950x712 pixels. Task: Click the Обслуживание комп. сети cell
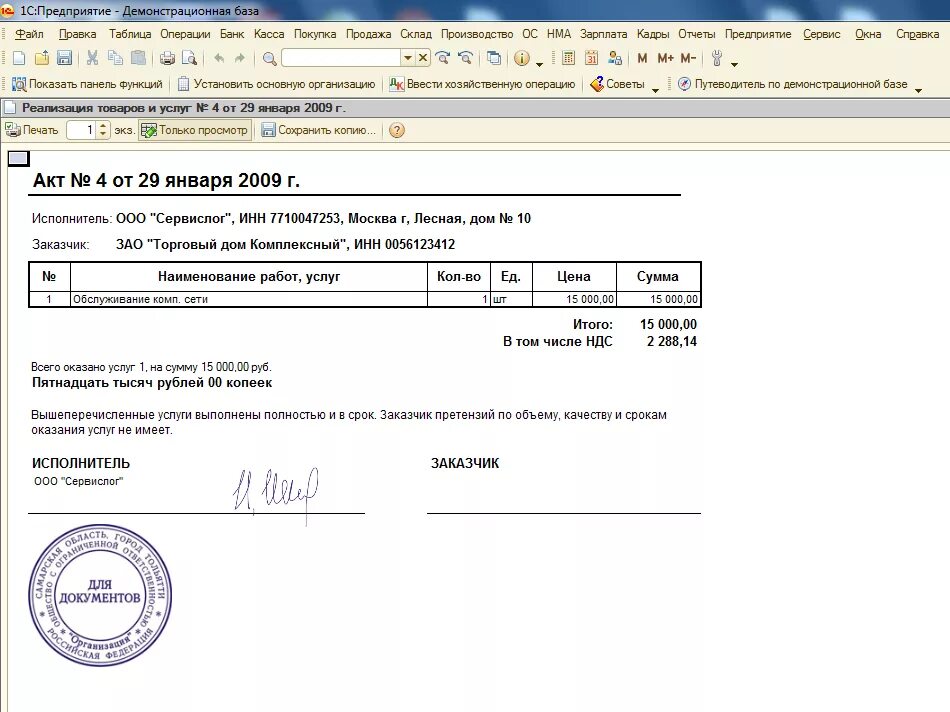tap(249, 299)
